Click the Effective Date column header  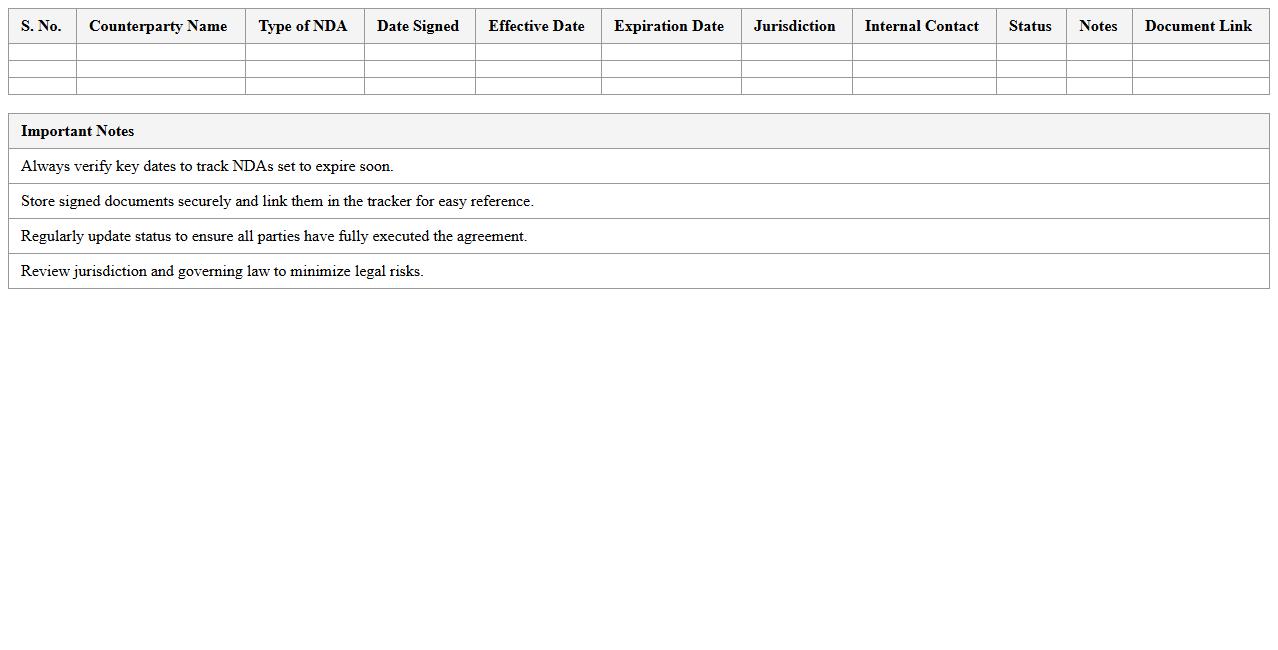537,26
